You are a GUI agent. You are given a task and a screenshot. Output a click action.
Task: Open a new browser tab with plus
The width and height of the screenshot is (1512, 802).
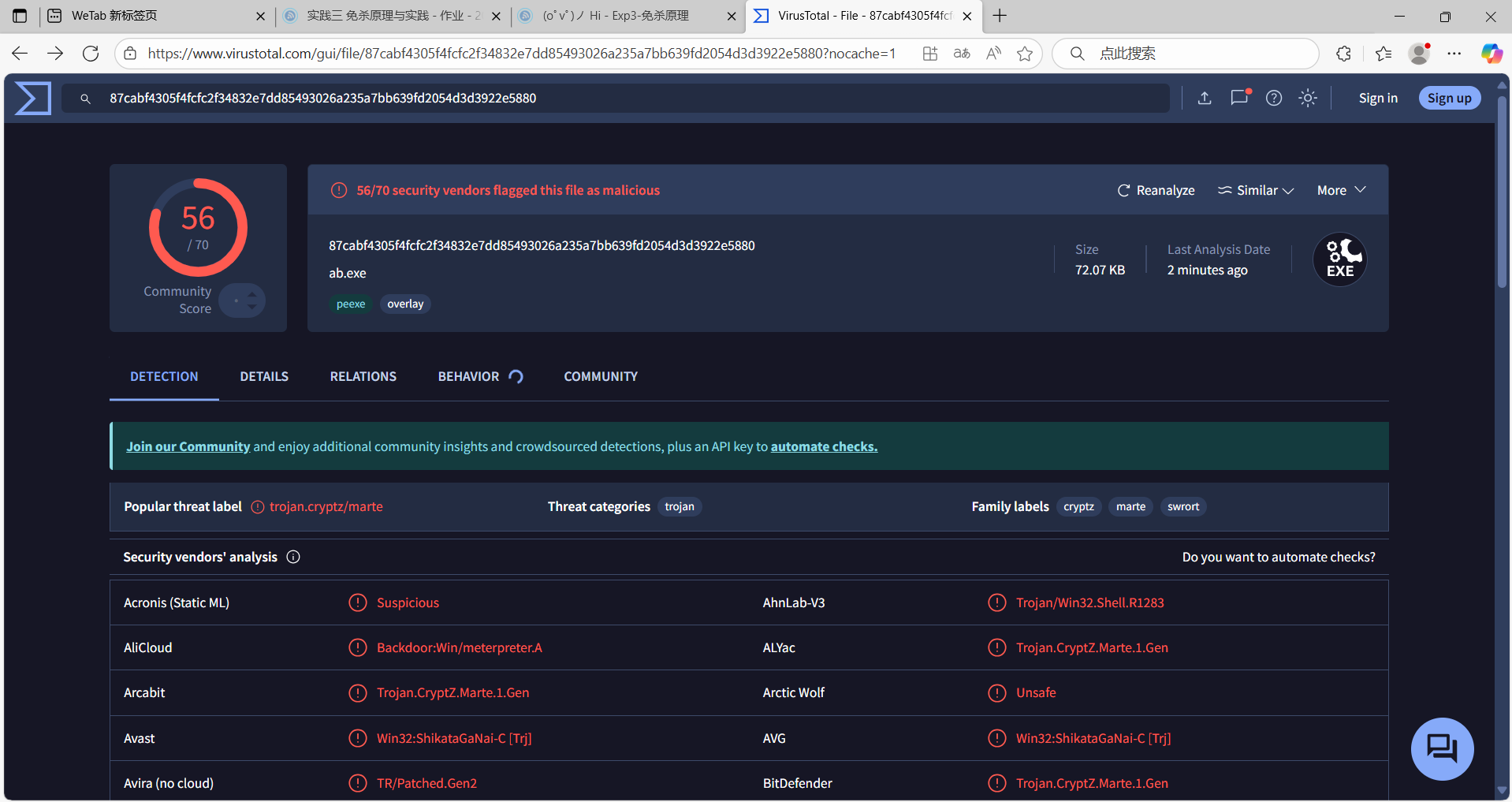[1000, 16]
